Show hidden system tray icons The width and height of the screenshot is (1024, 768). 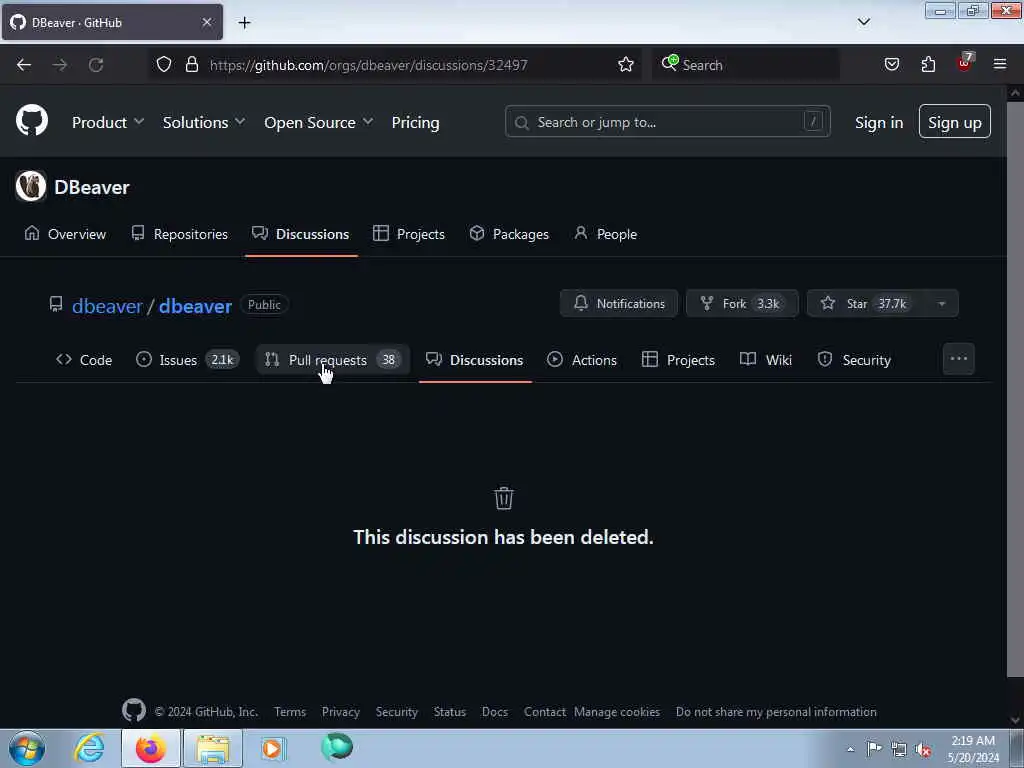point(850,749)
